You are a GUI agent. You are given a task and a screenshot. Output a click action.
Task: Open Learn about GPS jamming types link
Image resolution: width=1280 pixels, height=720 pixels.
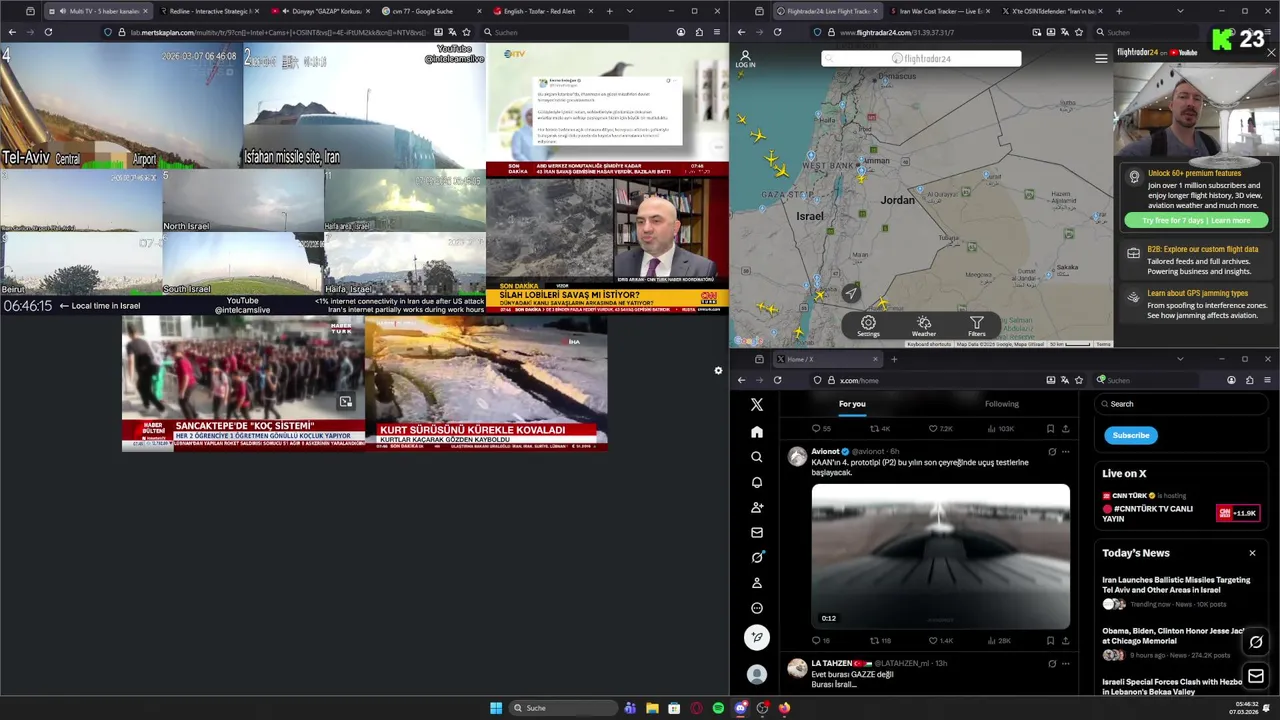[x=1198, y=293]
